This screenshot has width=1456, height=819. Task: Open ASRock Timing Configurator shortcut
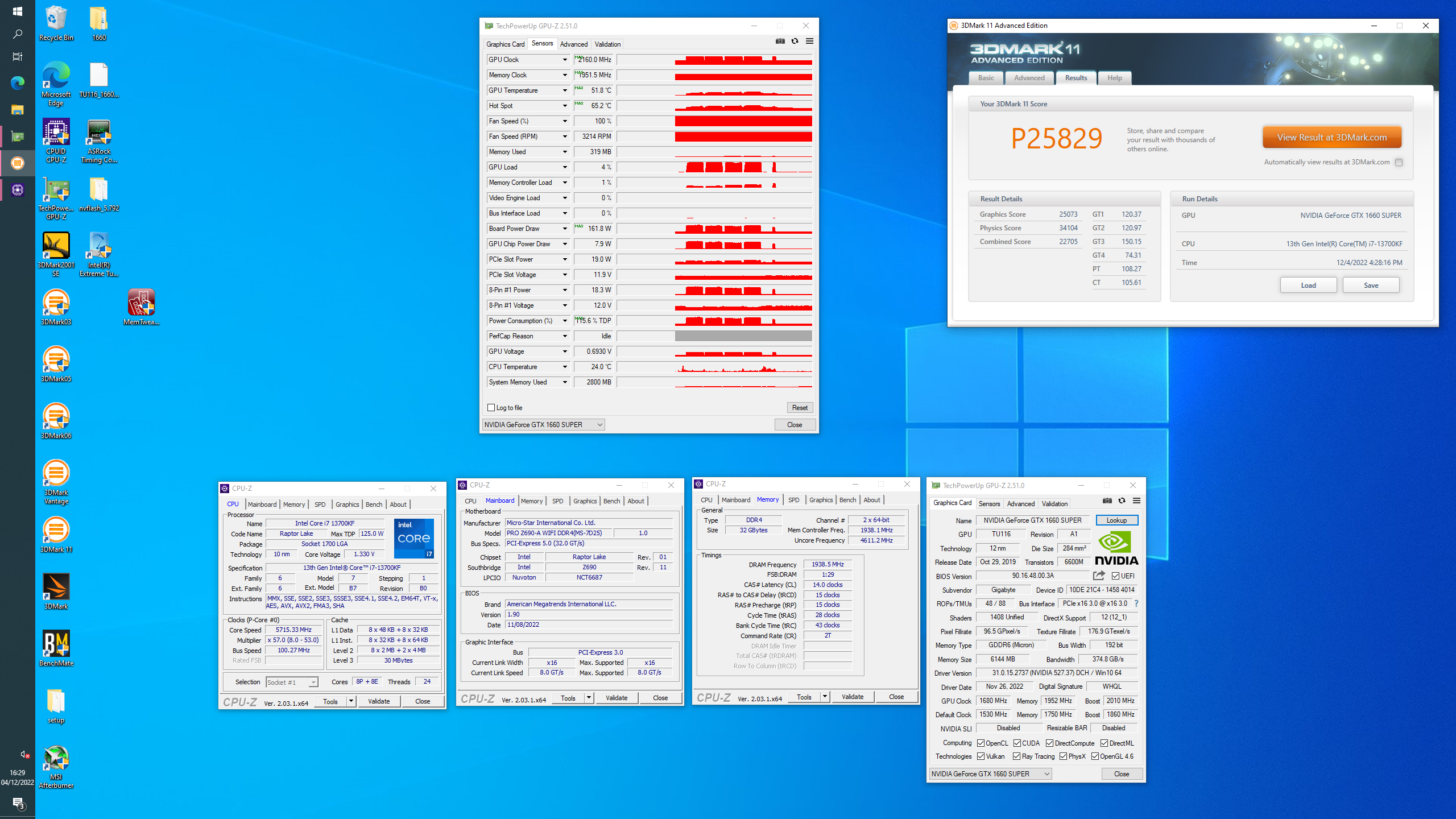(99, 141)
